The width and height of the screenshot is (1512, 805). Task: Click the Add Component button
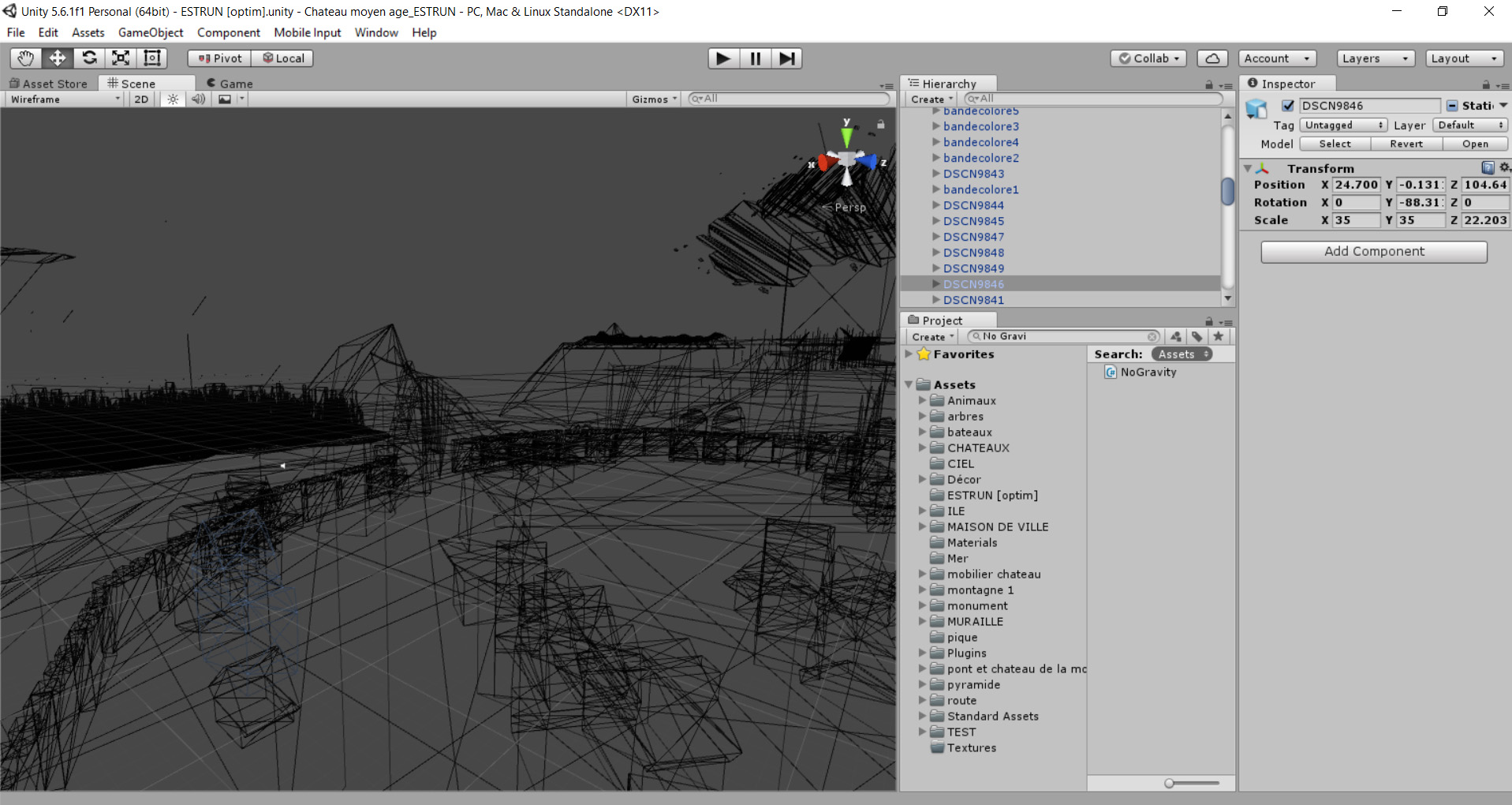pyautogui.click(x=1373, y=252)
